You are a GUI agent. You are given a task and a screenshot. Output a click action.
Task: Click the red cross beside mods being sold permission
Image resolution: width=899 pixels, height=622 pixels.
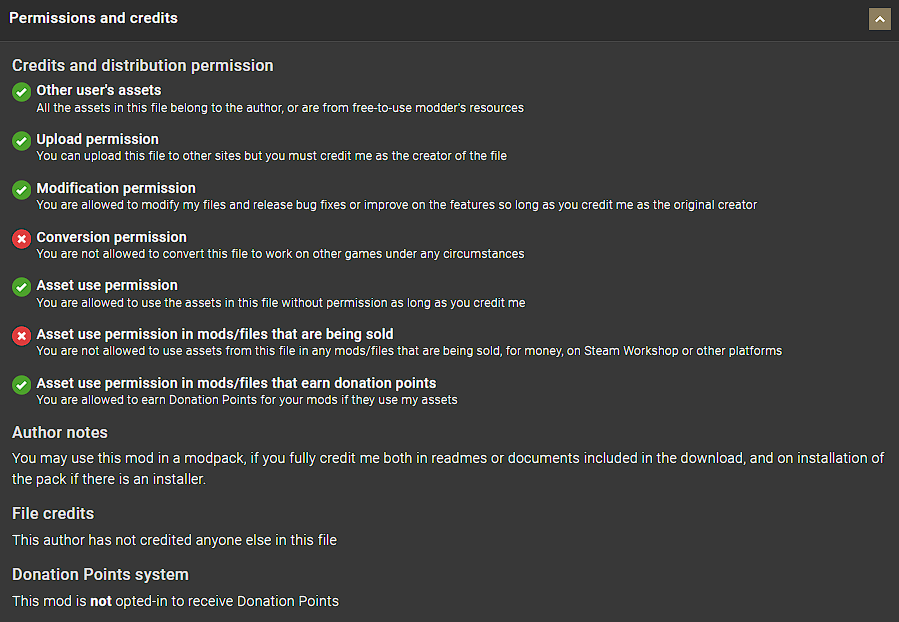tap(21, 336)
